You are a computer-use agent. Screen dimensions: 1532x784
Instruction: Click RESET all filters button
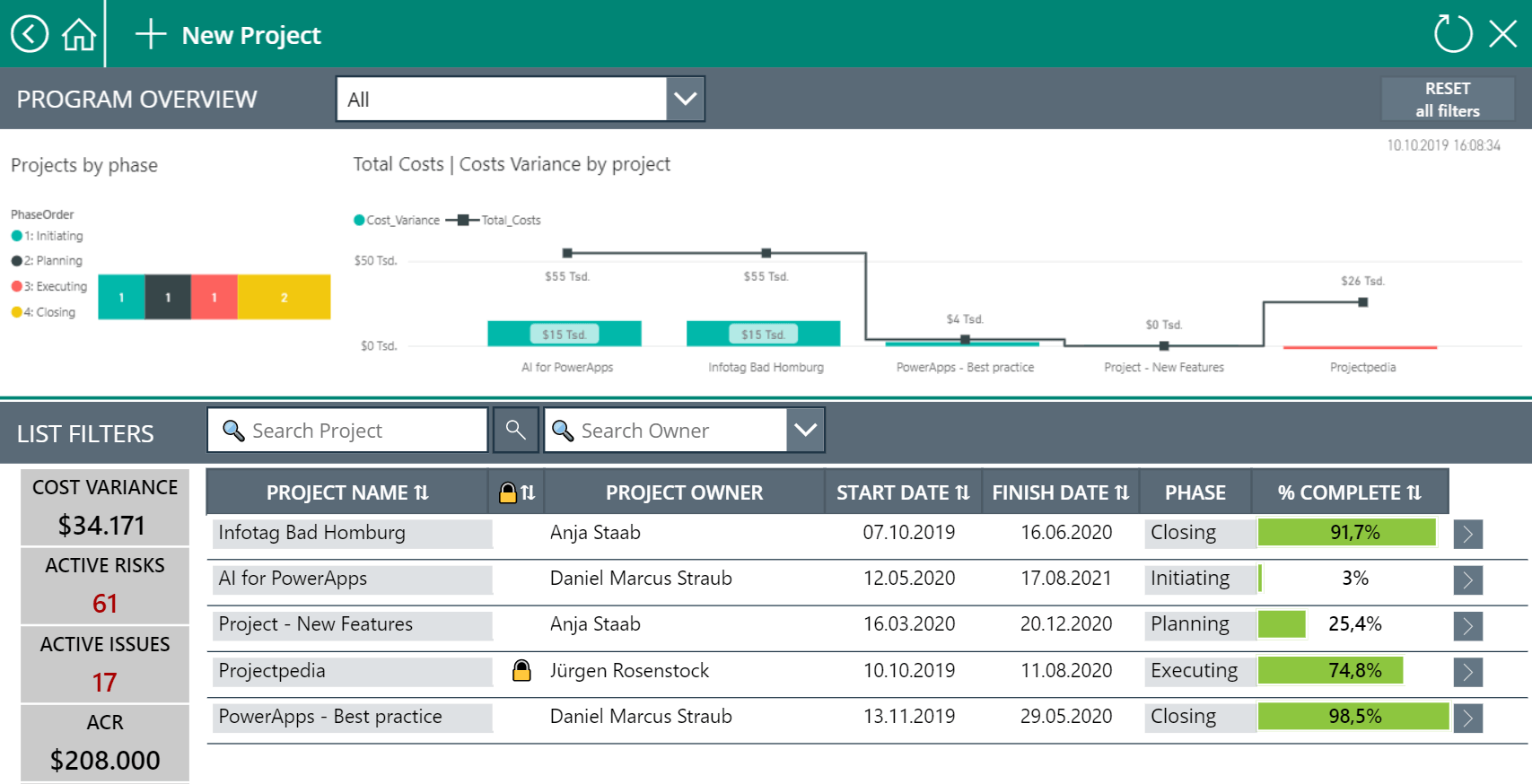point(1448,100)
